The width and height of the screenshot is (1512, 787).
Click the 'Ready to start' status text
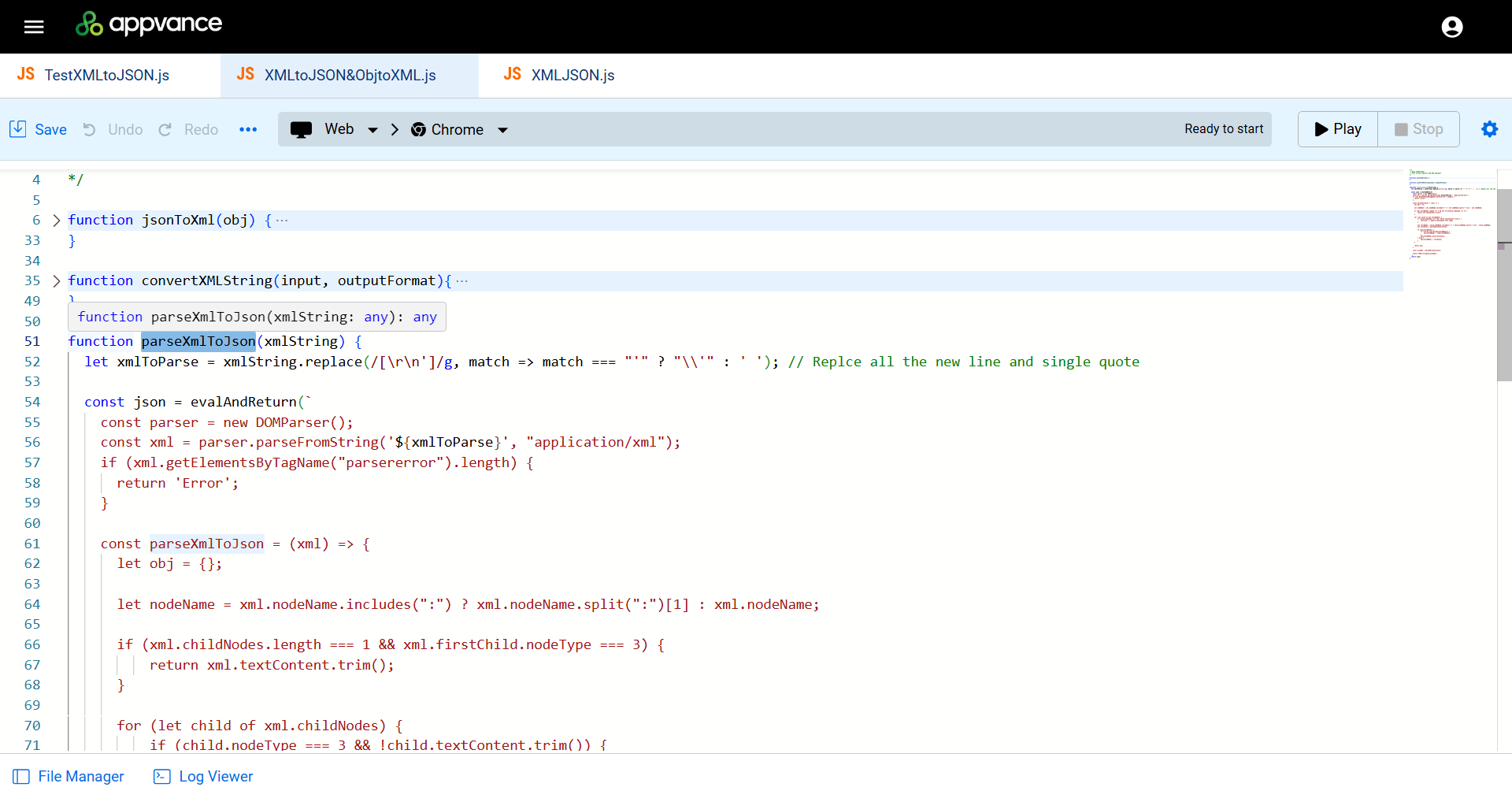point(1224,129)
